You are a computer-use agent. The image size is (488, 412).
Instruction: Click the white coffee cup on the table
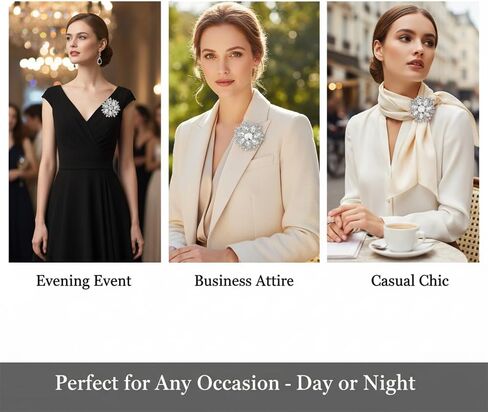(403, 236)
